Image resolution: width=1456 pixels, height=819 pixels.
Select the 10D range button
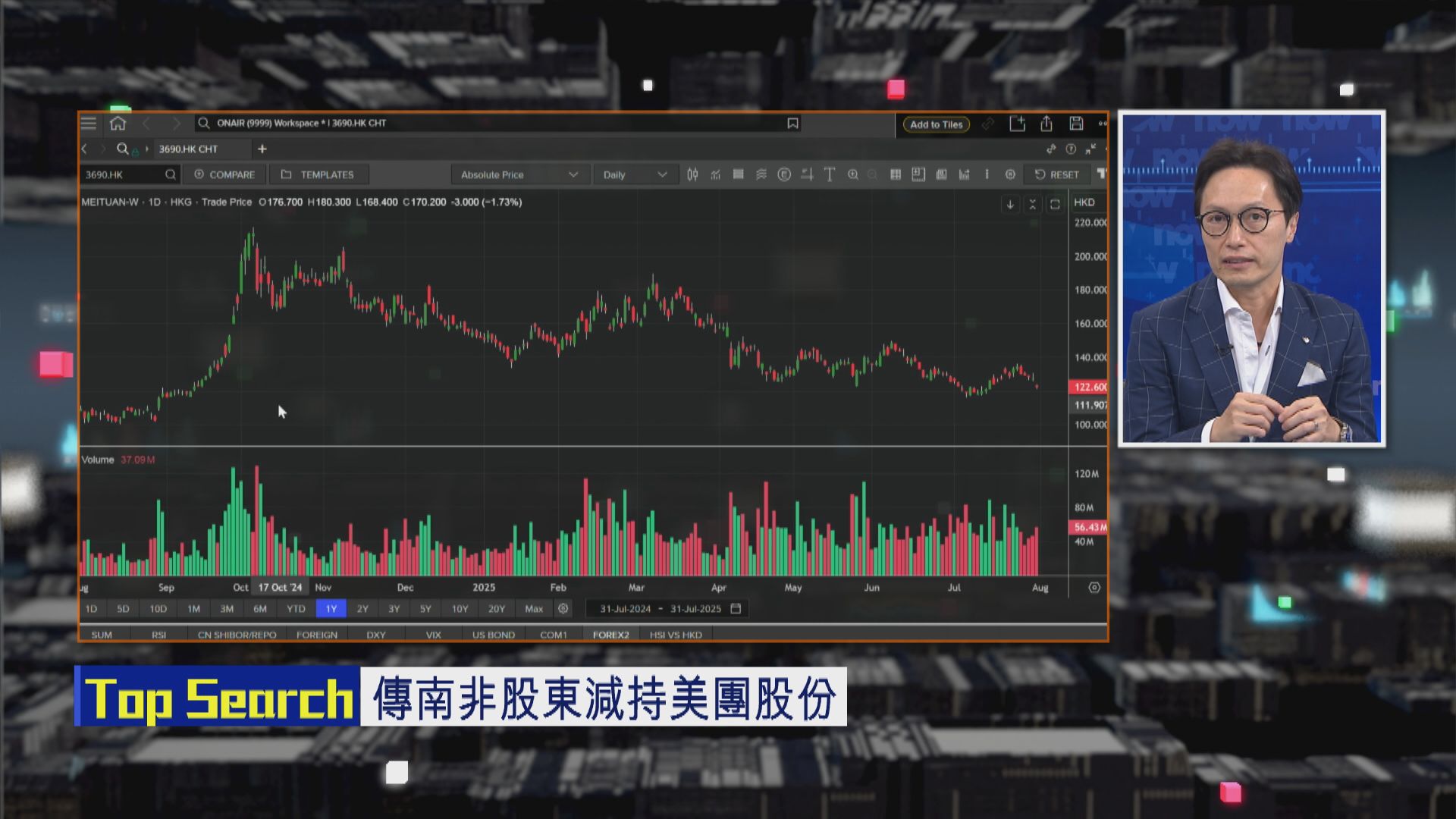tap(158, 608)
